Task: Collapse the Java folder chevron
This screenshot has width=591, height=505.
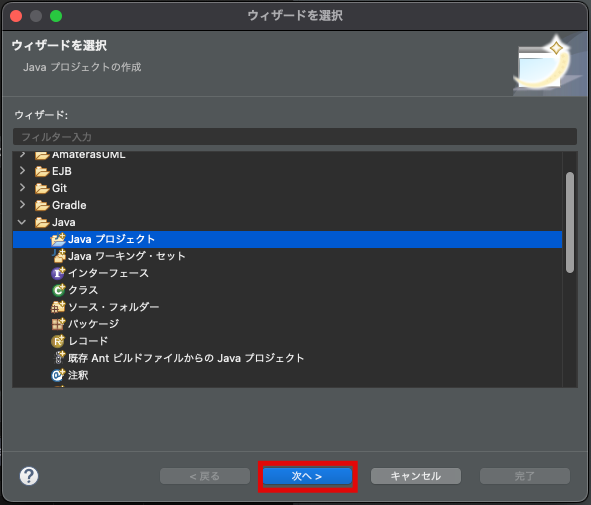Action: click(x=22, y=222)
